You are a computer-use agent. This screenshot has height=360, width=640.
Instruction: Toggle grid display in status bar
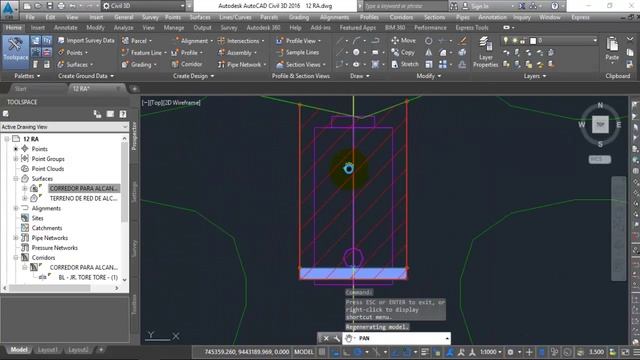322,352
